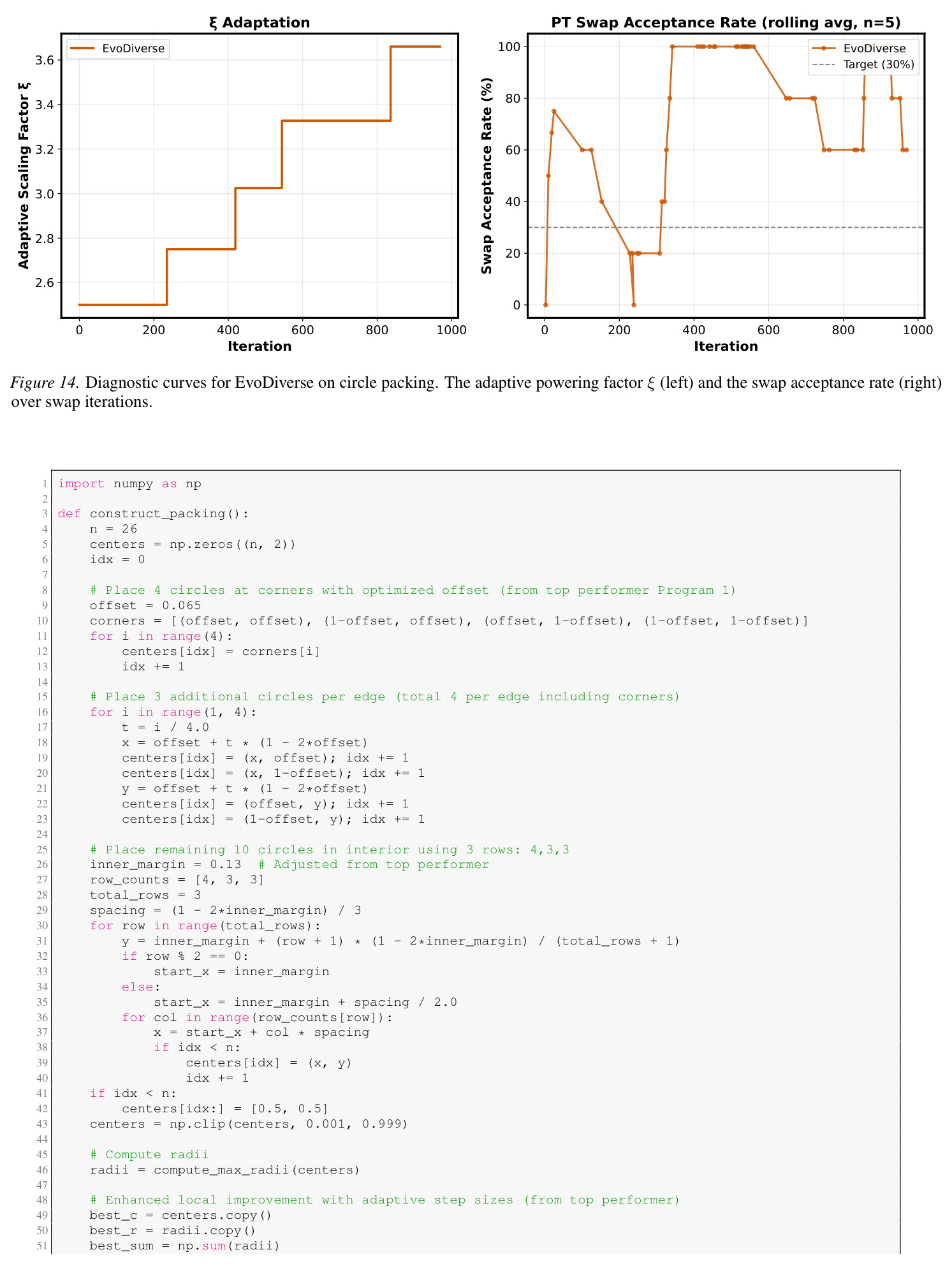Click the 'total_rows = 3' line

[x=145, y=895]
